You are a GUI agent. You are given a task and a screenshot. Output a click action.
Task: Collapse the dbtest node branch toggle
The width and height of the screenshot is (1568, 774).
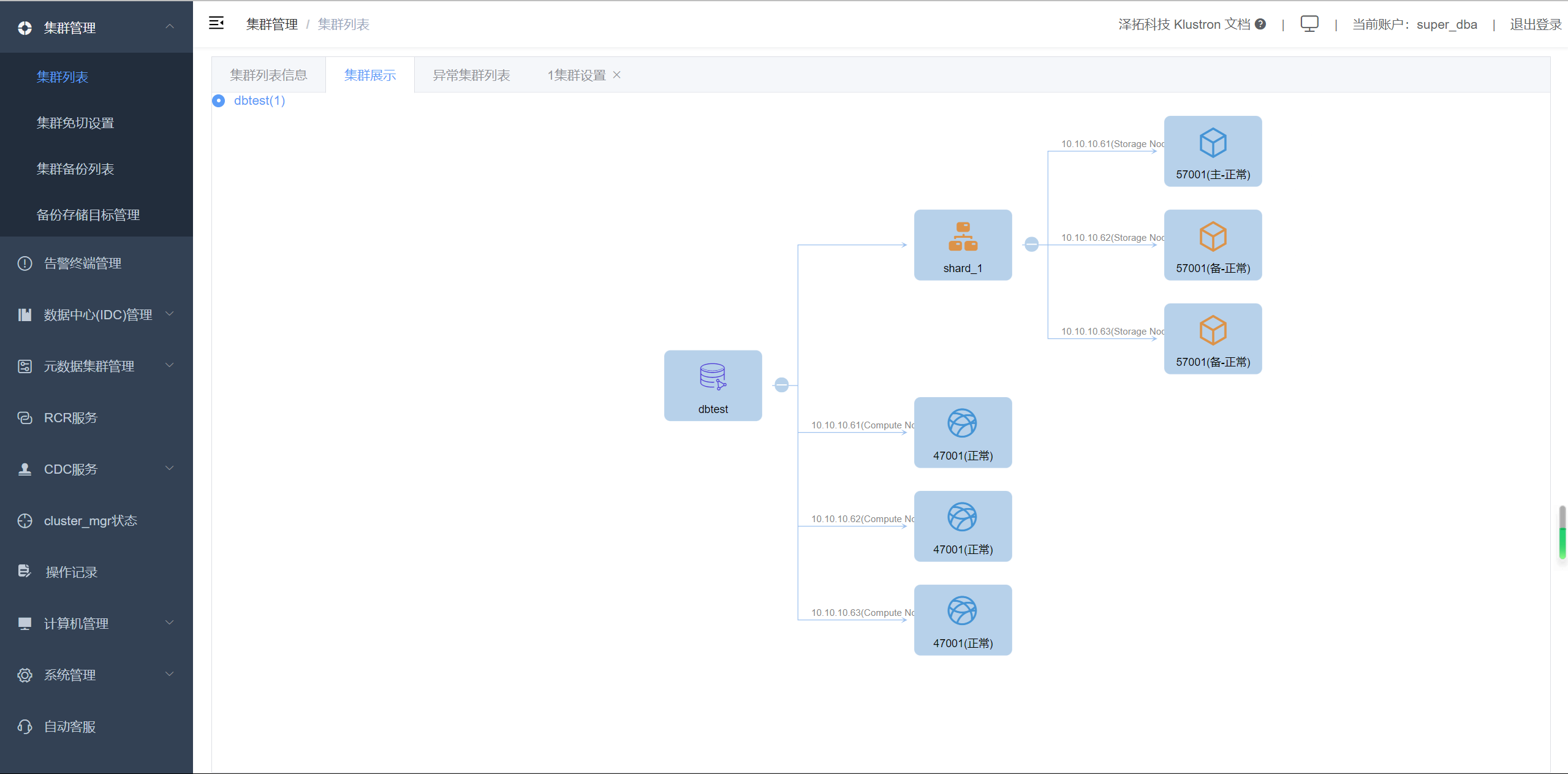coord(781,385)
